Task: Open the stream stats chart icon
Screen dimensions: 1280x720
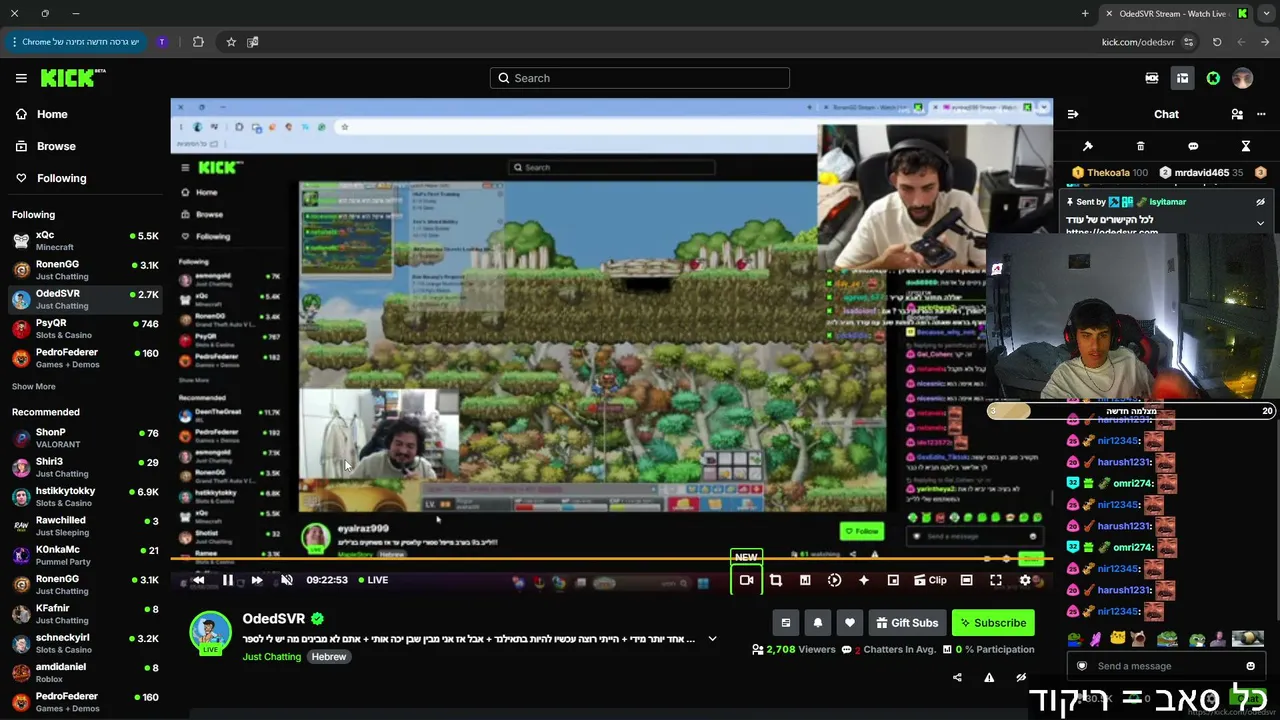Action: 805,580
